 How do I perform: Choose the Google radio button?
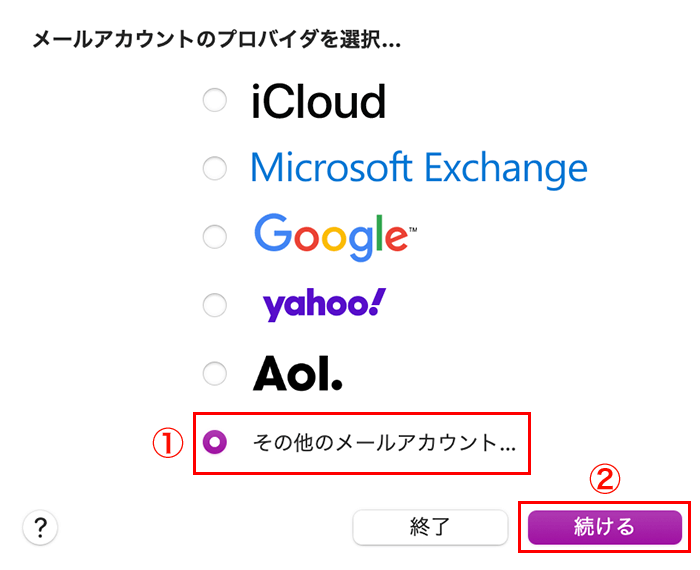tap(215, 236)
